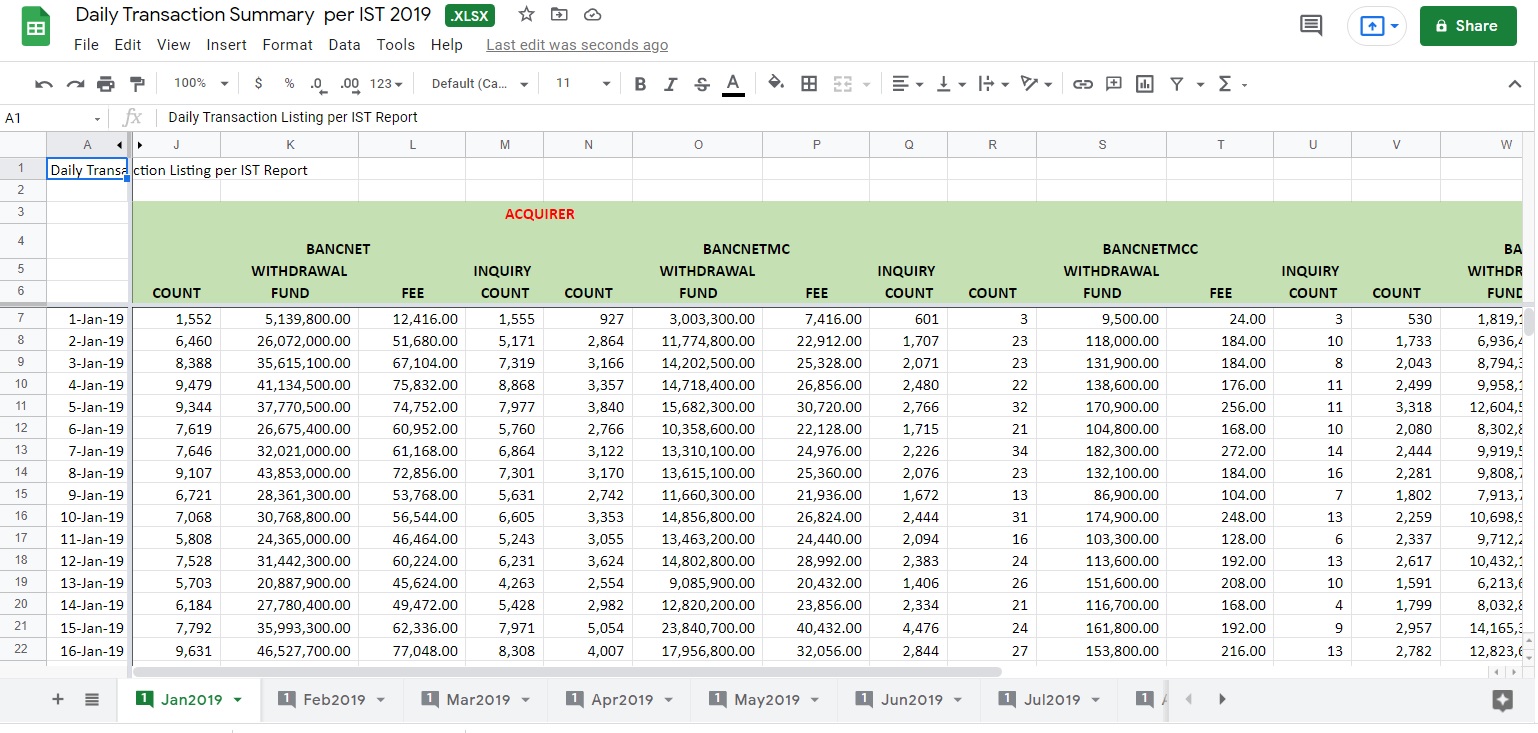
Task: Format cells as percent
Action: (x=289, y=84)
